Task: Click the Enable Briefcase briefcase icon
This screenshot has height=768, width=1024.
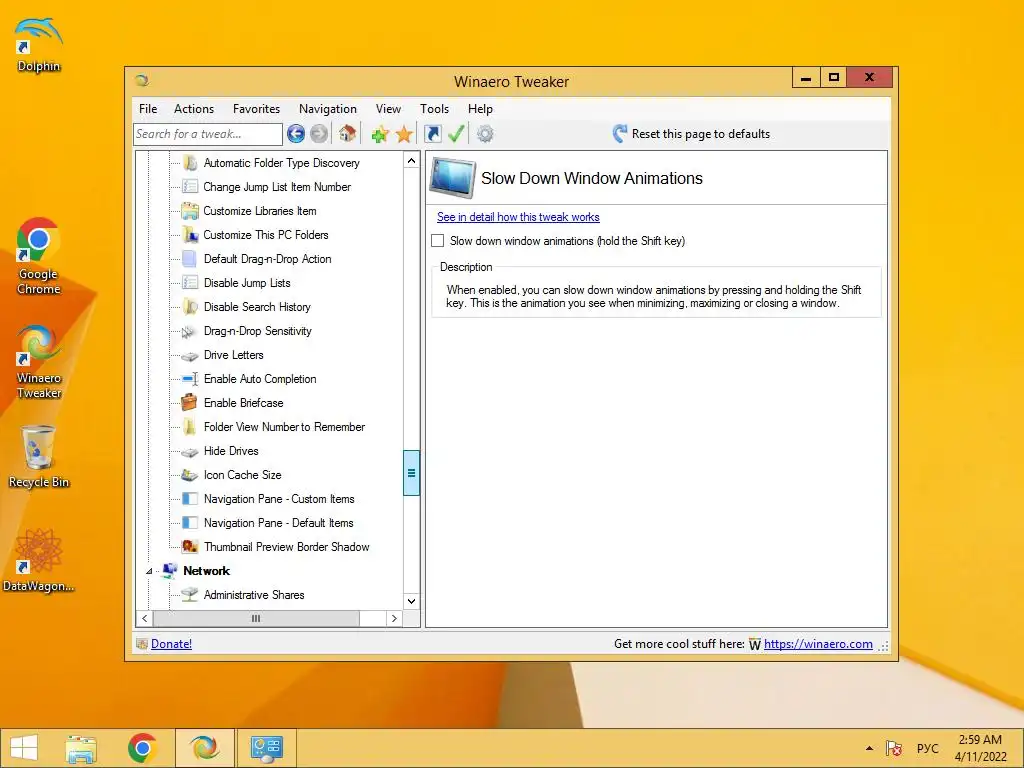Action: click(x=189, y=402)
